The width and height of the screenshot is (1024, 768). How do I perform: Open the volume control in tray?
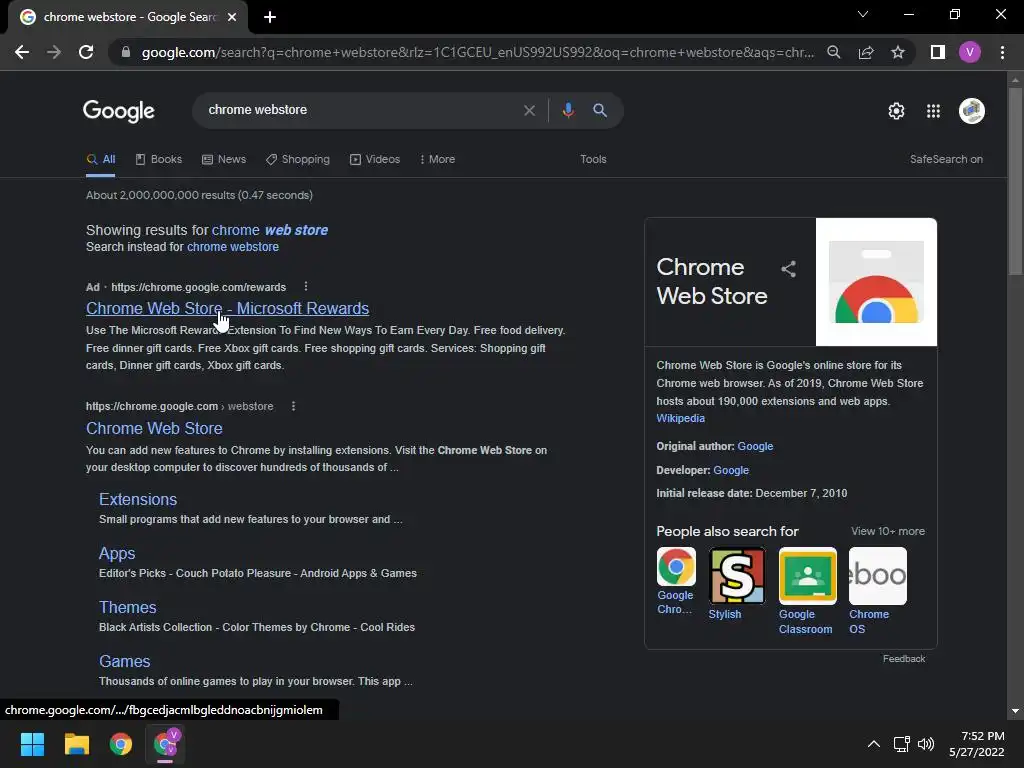(x=926, y=744)
